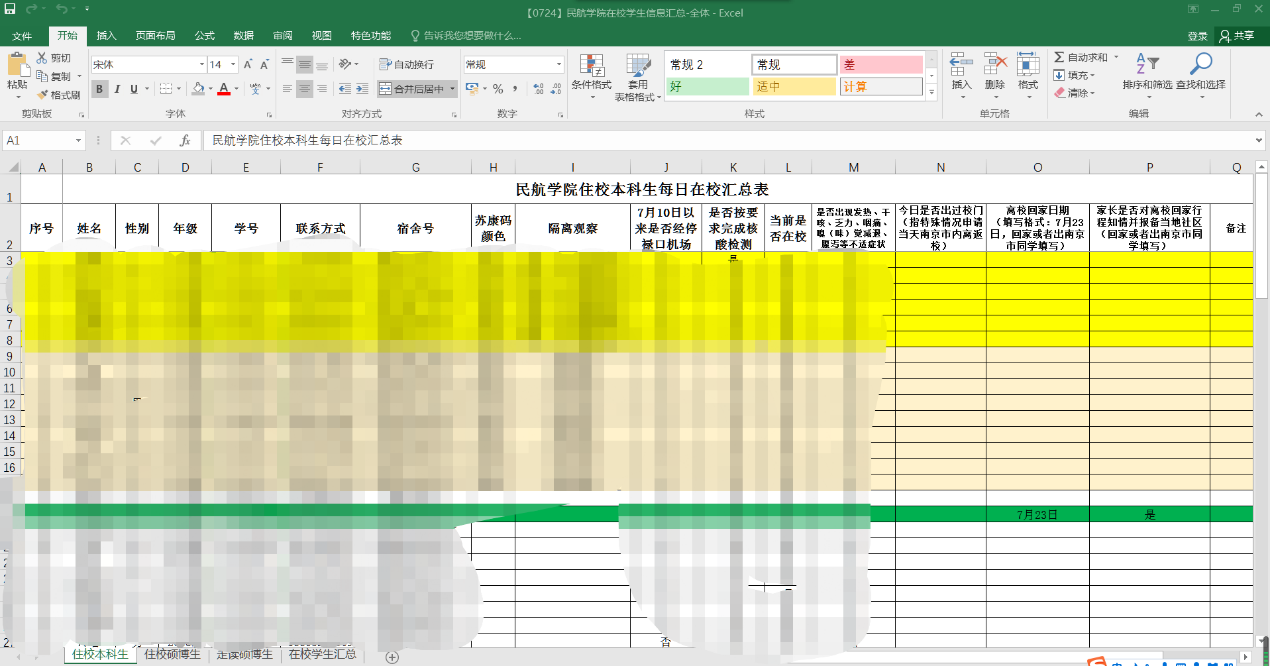Switch to the 在校学生汇总 sheet tab
The height and width of the screenshot is (666, 1270).
pyautogui.click(x=322, y=655)
